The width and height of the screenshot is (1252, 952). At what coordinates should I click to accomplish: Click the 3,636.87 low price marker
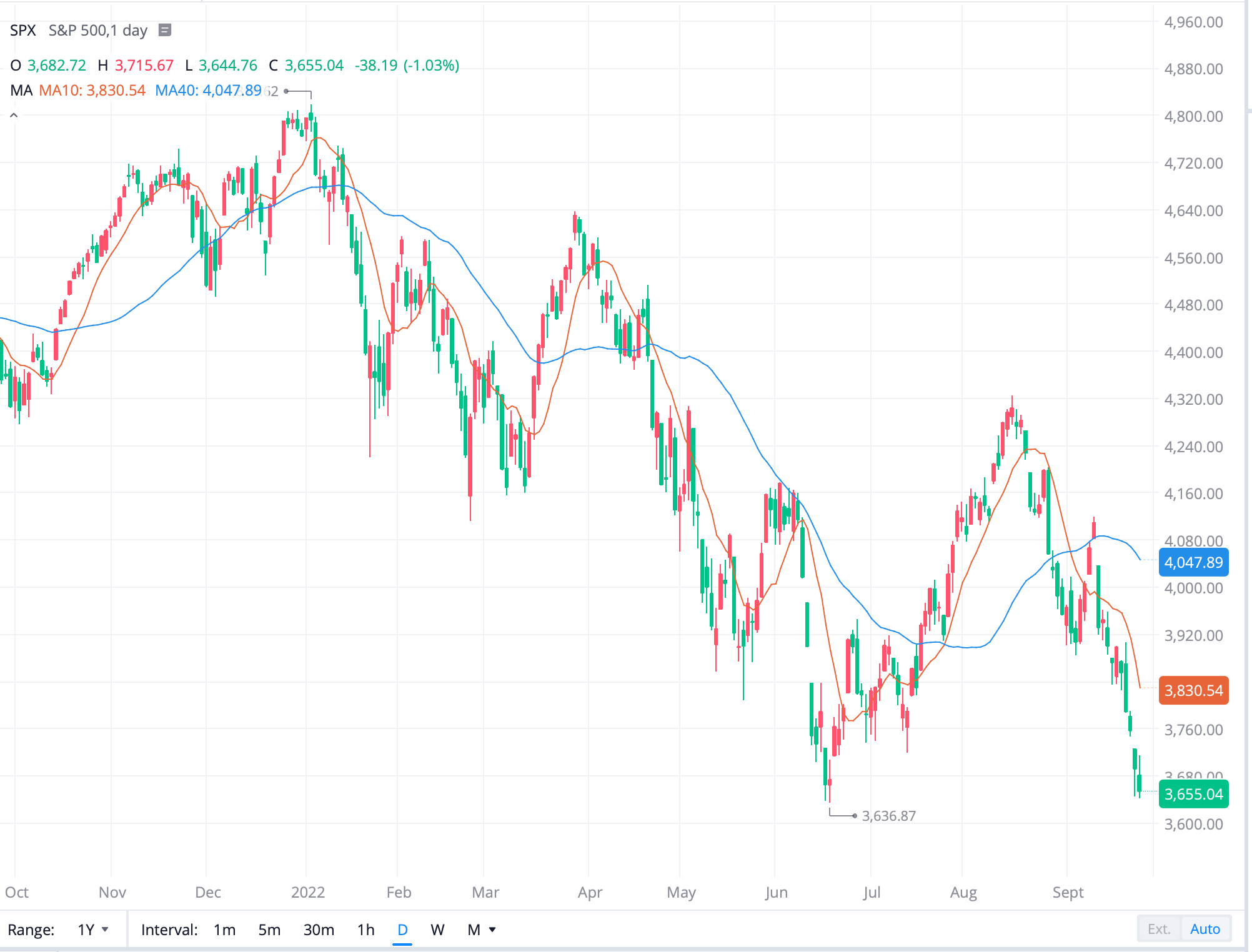pos(888,816)
